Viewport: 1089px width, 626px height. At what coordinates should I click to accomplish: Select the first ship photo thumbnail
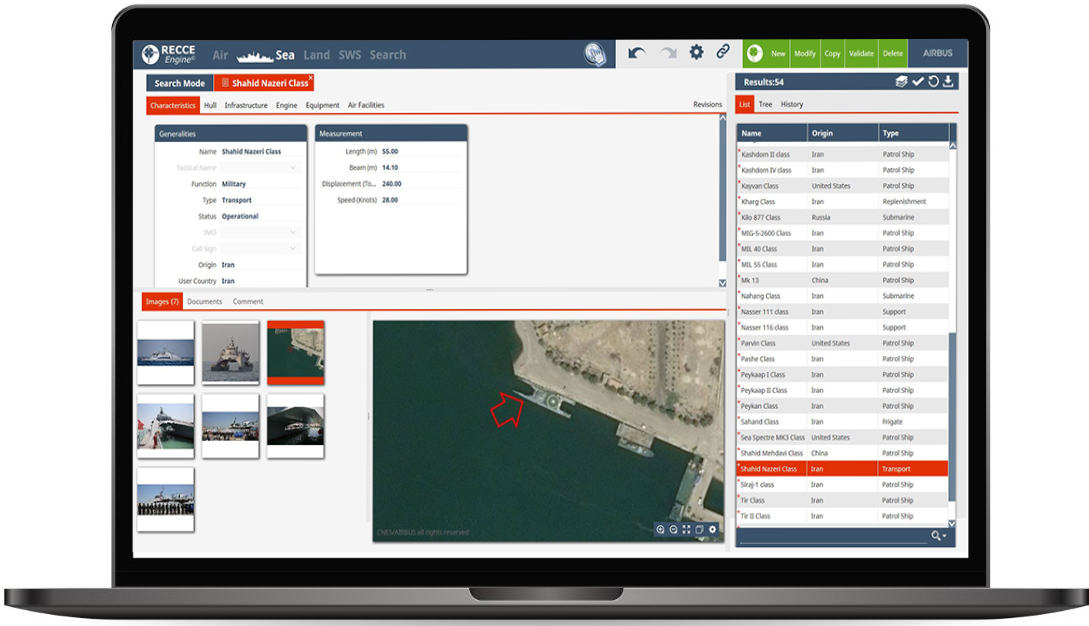165,353
